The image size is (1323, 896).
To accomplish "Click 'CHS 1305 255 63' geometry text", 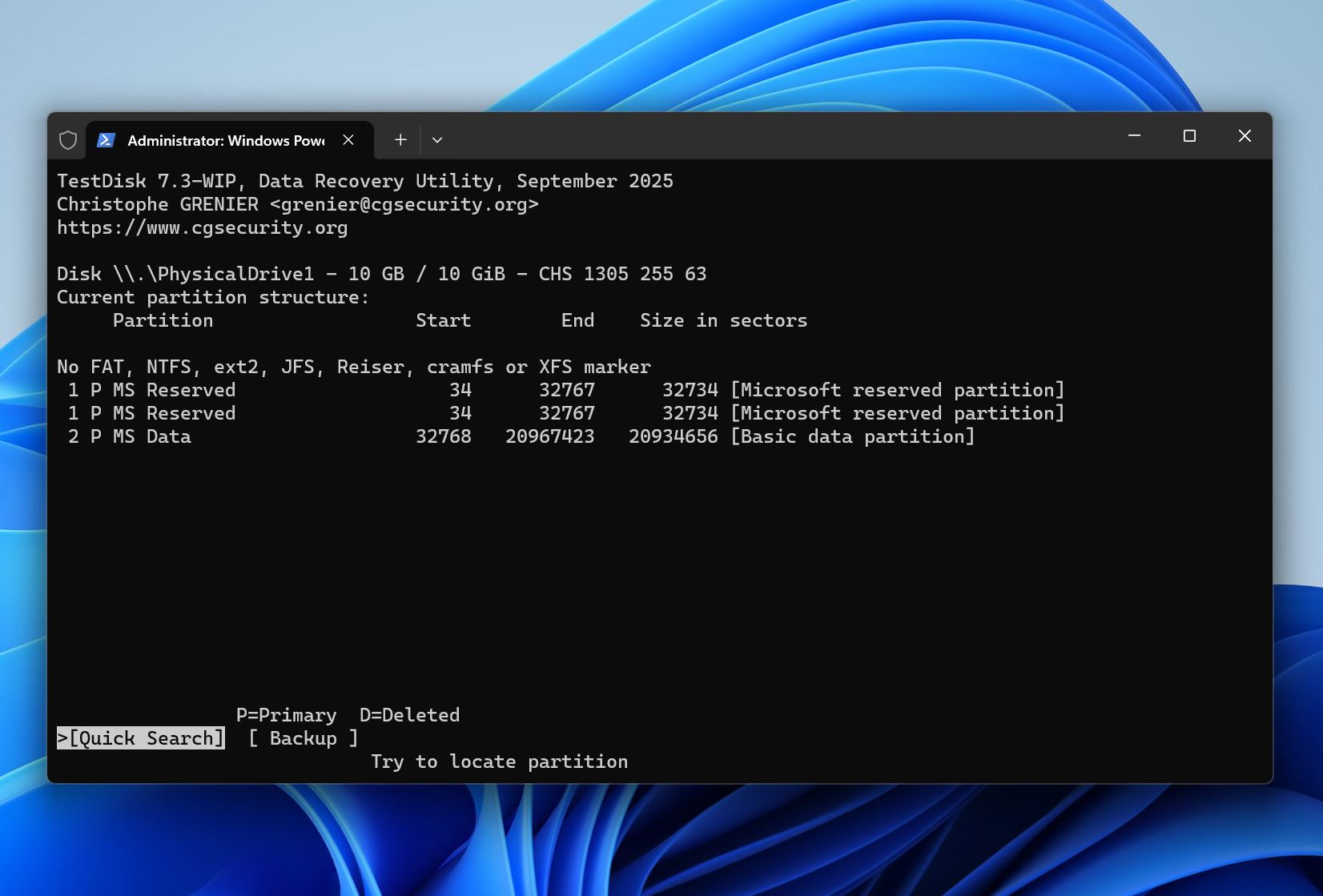I will [623, 274].
